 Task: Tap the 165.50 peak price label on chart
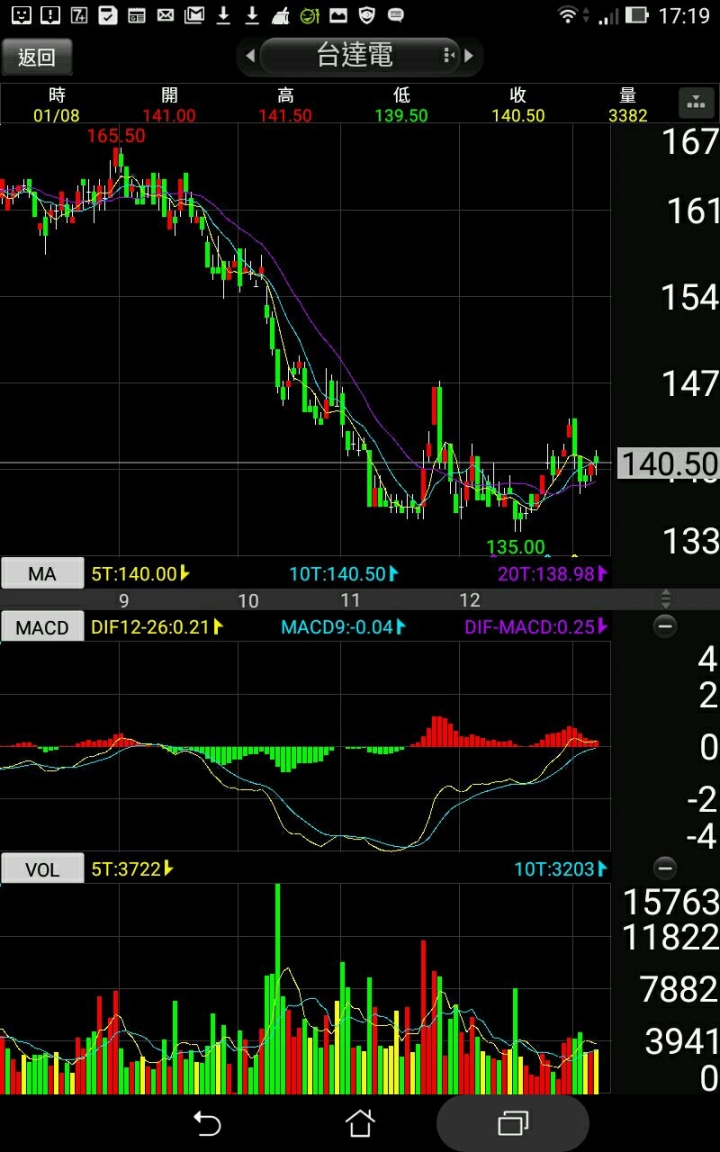[116, 136]
